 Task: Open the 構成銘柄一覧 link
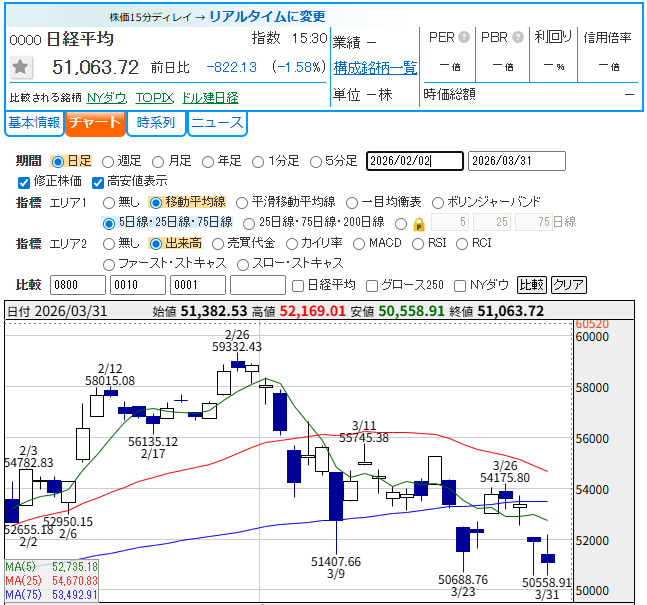tap(375, 68)
